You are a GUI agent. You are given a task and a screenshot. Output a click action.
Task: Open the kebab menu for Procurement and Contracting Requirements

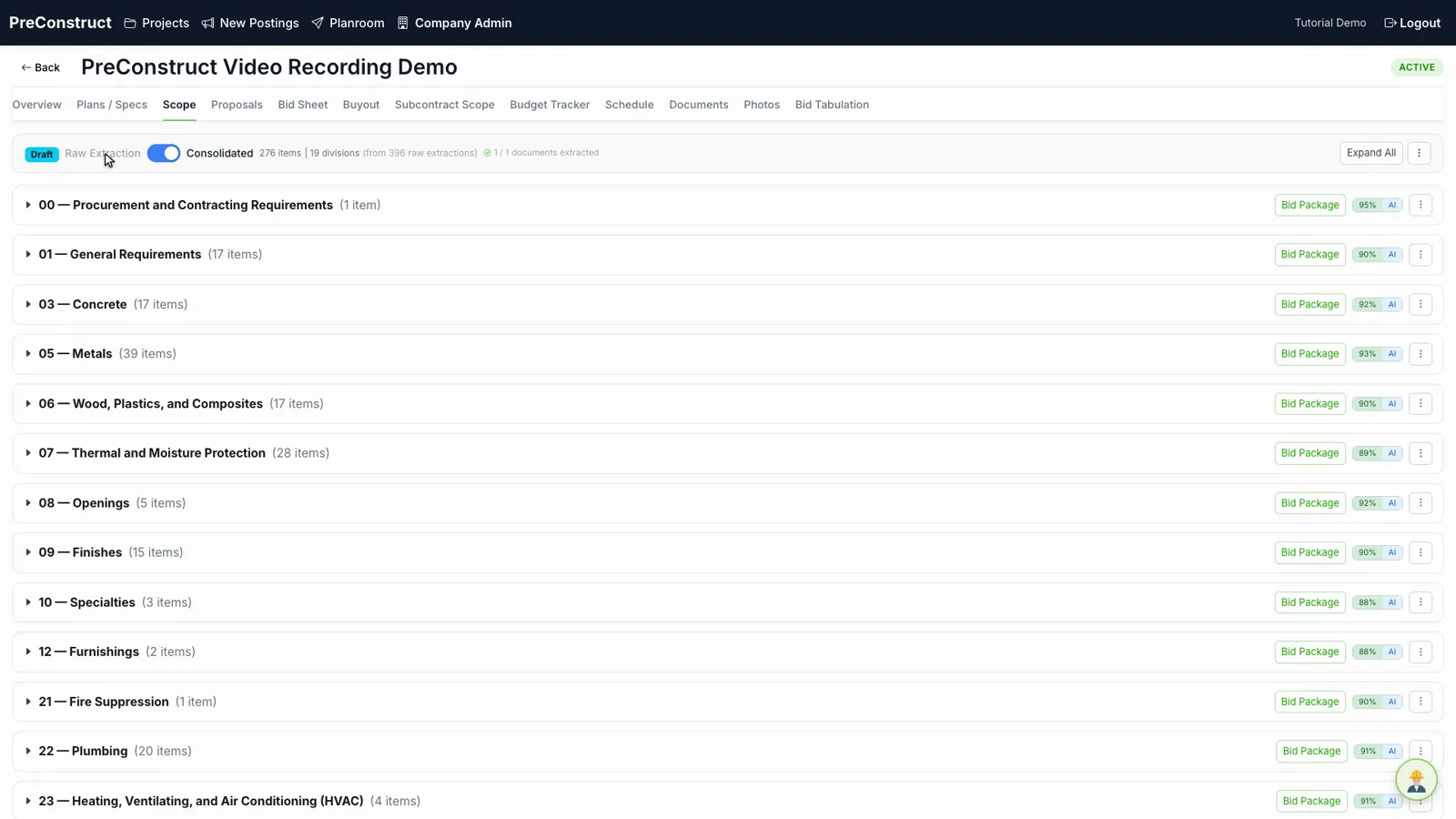1421,205
